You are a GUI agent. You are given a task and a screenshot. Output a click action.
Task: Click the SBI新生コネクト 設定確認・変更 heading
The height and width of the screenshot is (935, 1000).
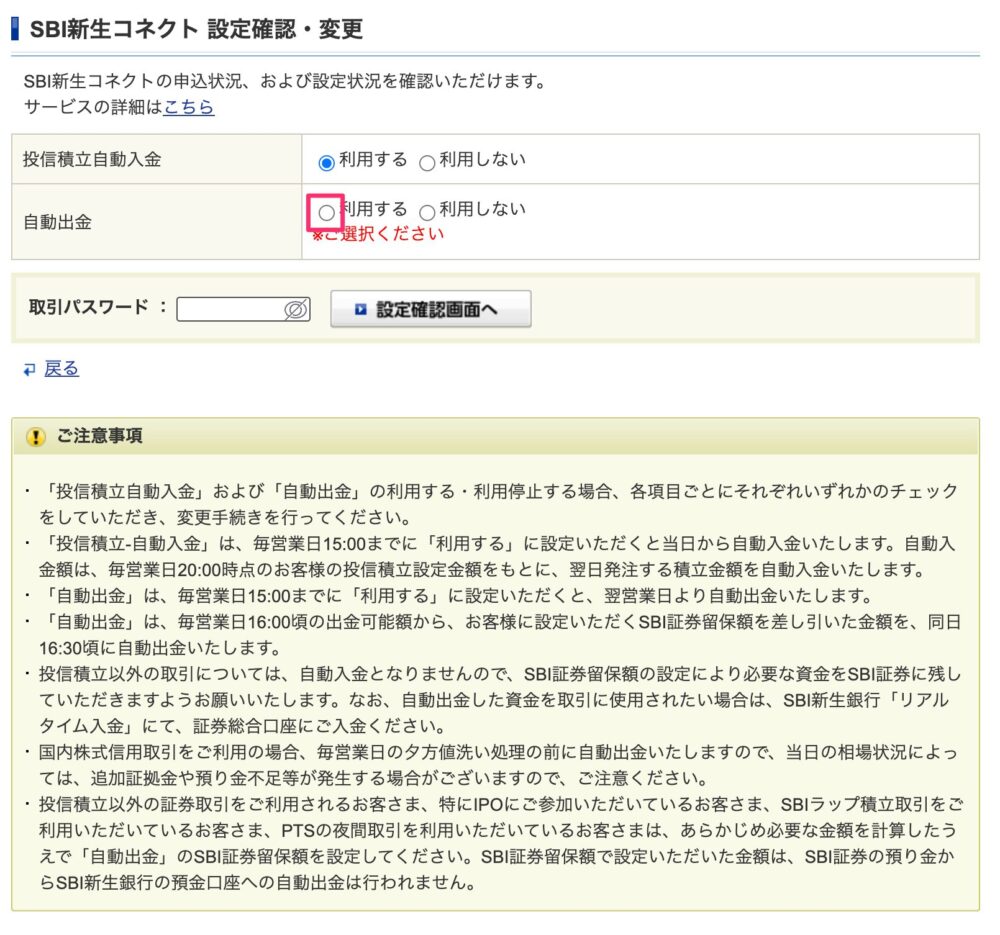[196, 29]
